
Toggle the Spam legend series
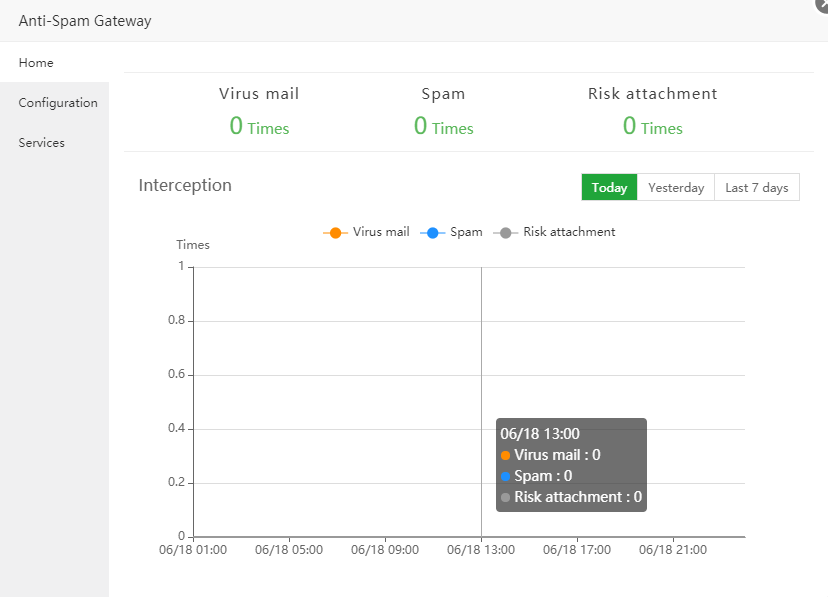point(453,232)
